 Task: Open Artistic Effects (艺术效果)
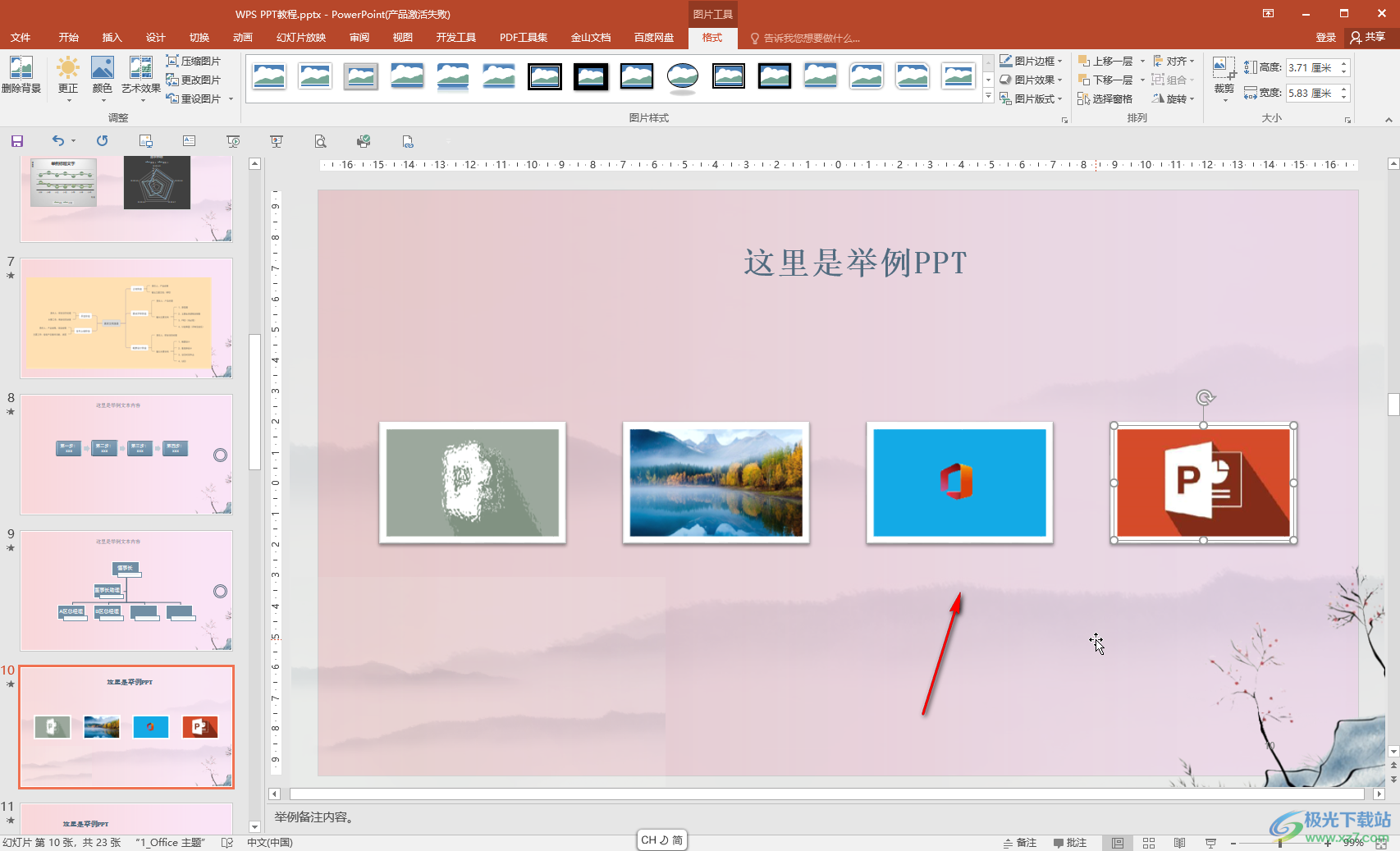coord(141,77)
